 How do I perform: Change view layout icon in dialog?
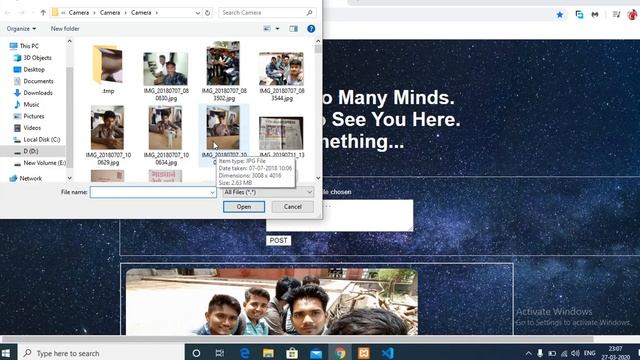[x=267, y=29]
